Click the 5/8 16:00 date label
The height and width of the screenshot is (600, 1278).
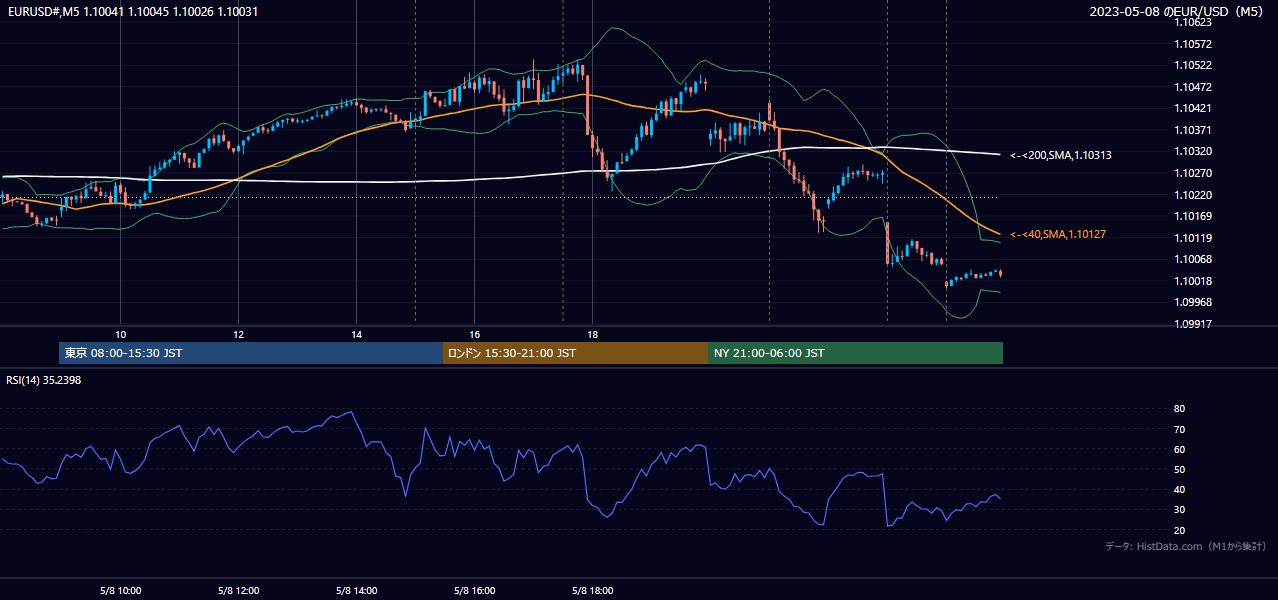pyautogui.click(x=474, y=591)
